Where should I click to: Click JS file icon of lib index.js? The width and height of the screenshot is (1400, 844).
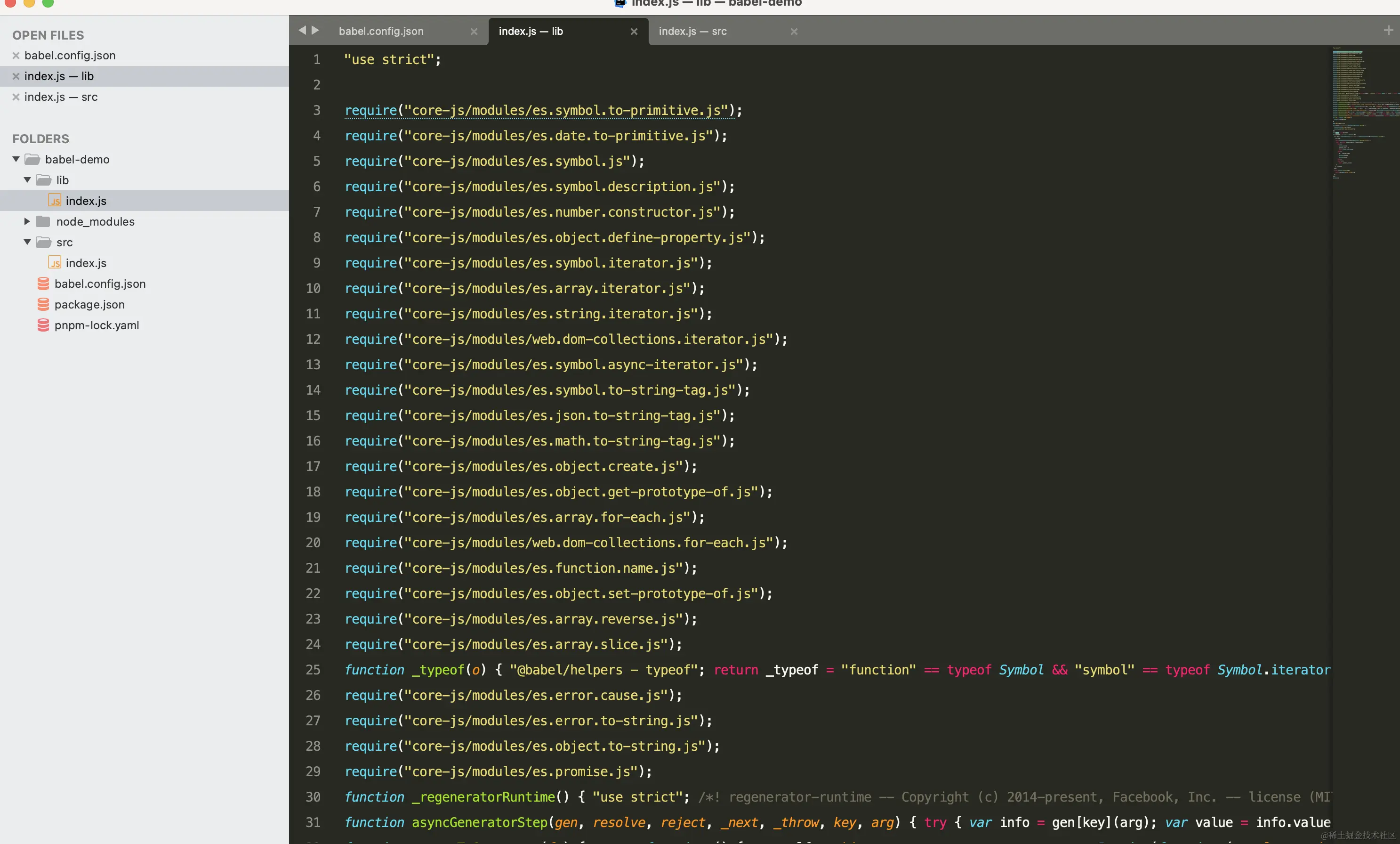click(55, 201)
